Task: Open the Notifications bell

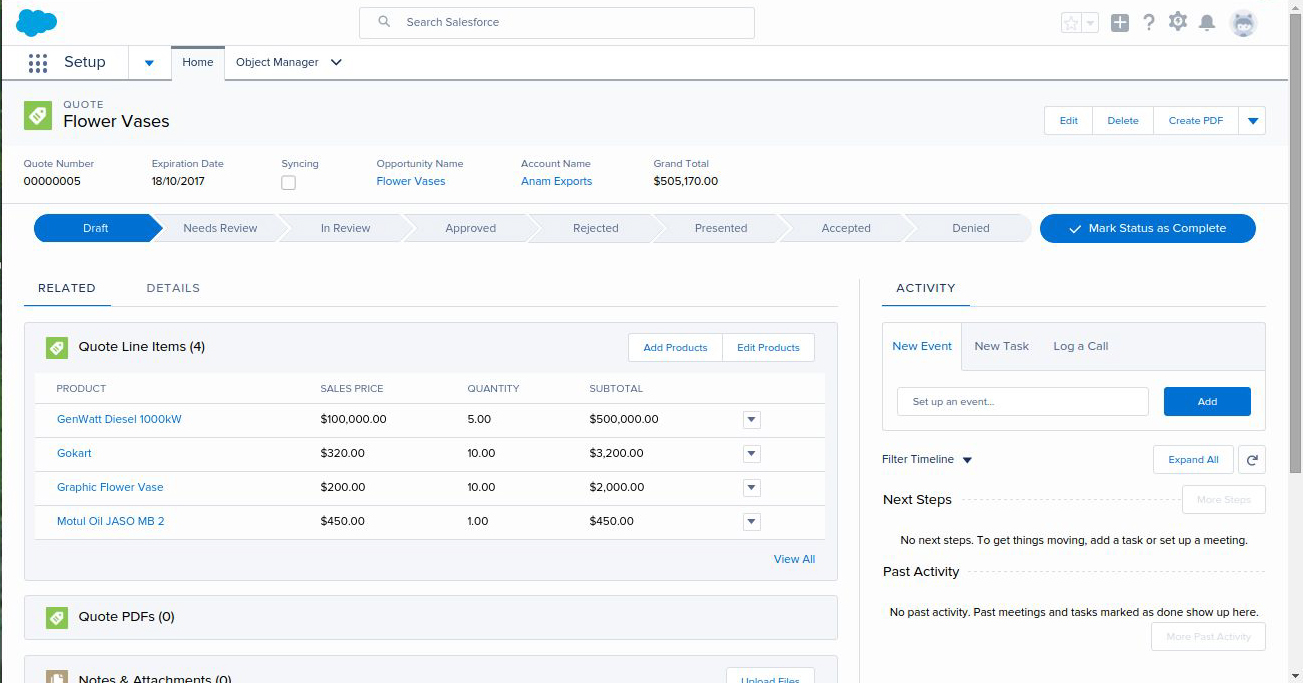Action: 1207,22
